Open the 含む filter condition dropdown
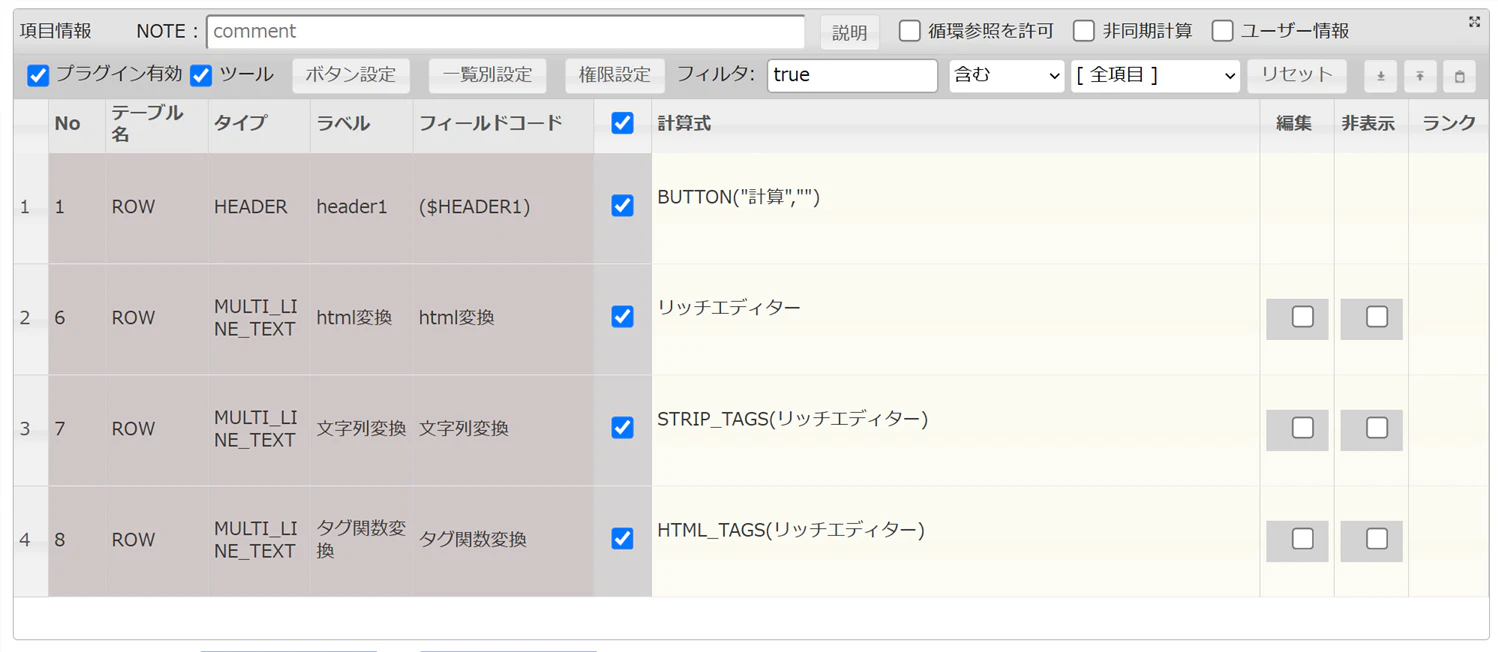The width and height of the screenshot is (1498, 652). coord(1006,75)
